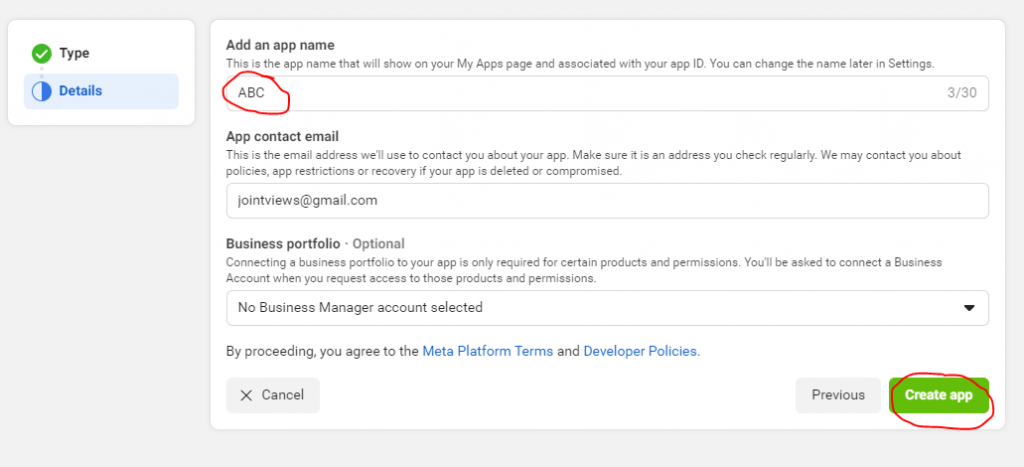Open the Developer Policies link

(x=641, y=351)
